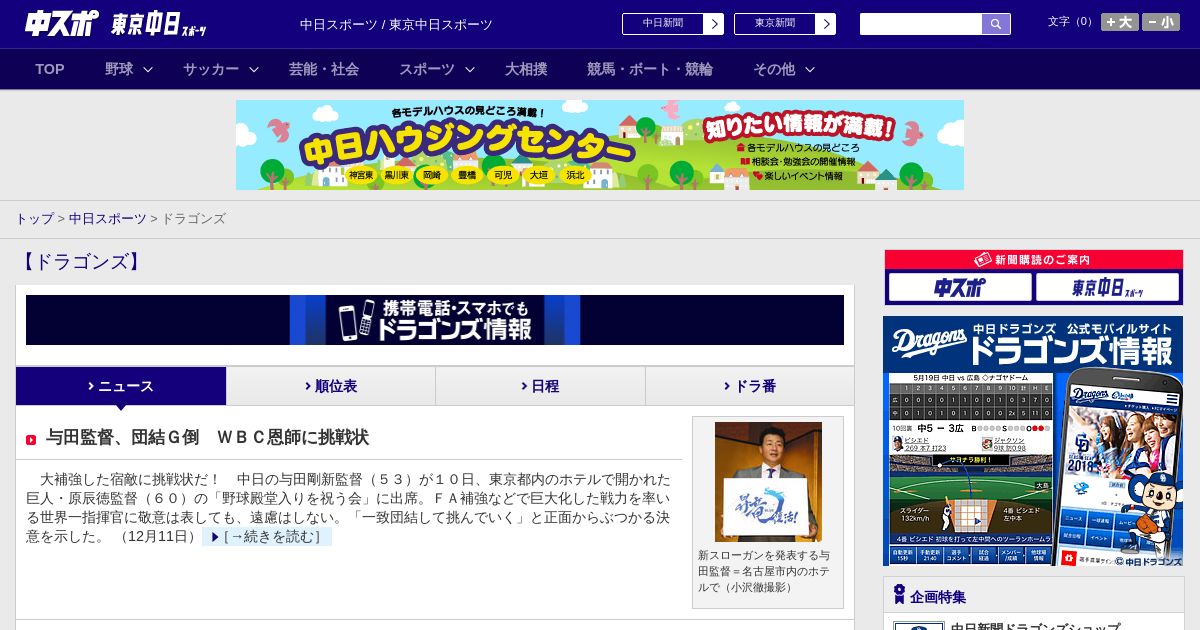Open the その他 navigation menu
Viewport: 1200px width, 630px height.
774,69
